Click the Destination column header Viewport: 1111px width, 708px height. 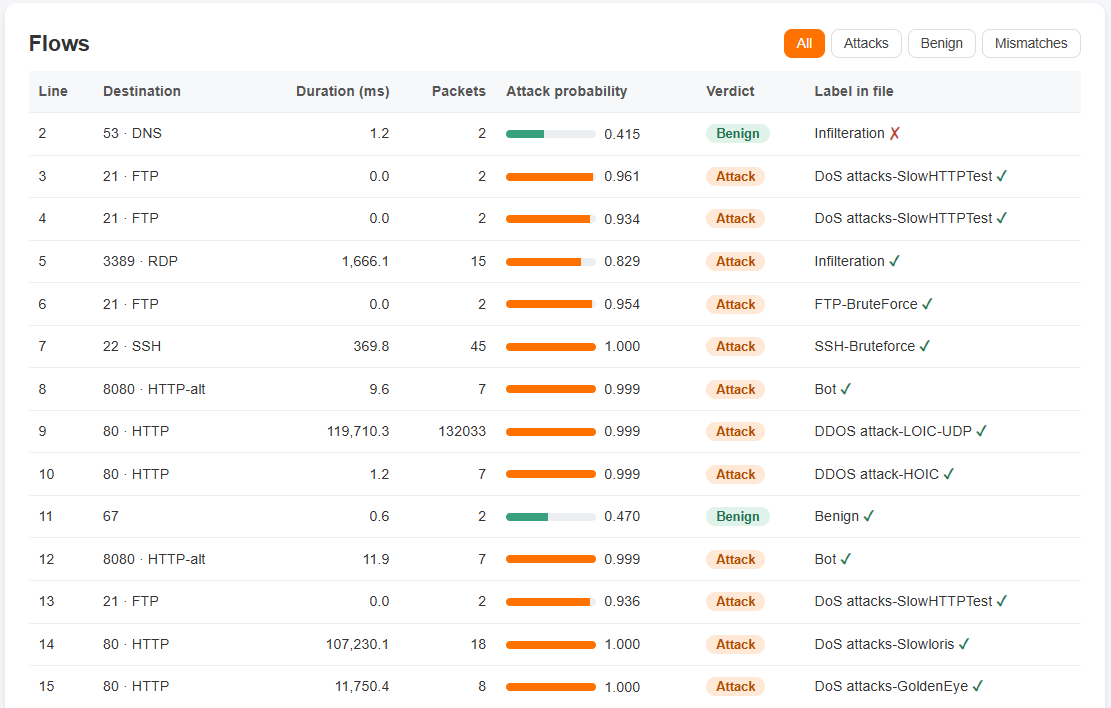coord(142,91)
